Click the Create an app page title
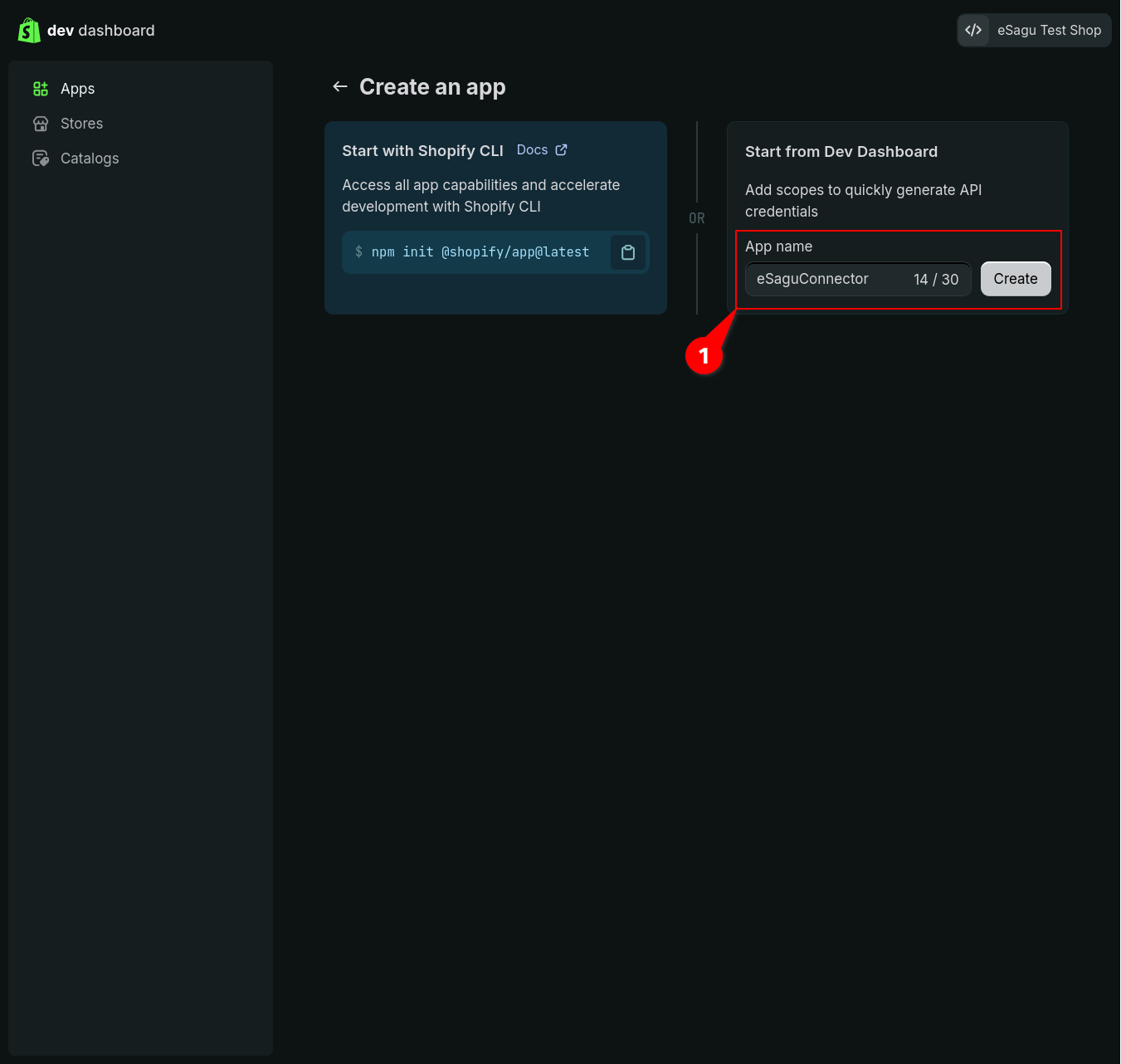The height and width of the screenshot is (1064, 1121). click(x=432, y=87)
